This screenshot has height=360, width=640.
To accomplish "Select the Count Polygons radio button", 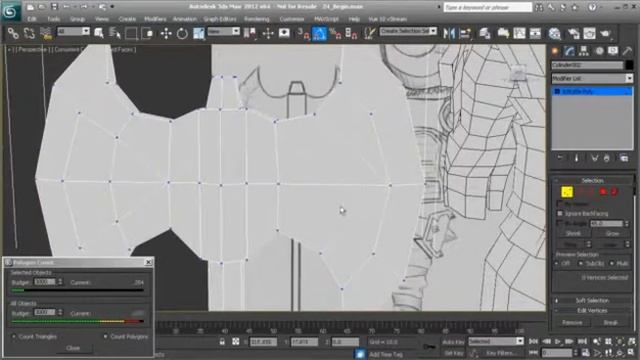I will (x=105, y=337).
